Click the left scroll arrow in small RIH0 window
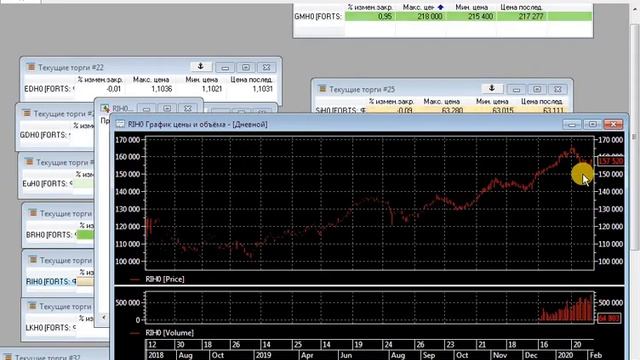Screen dimensions: 640x360 point(104,317)
